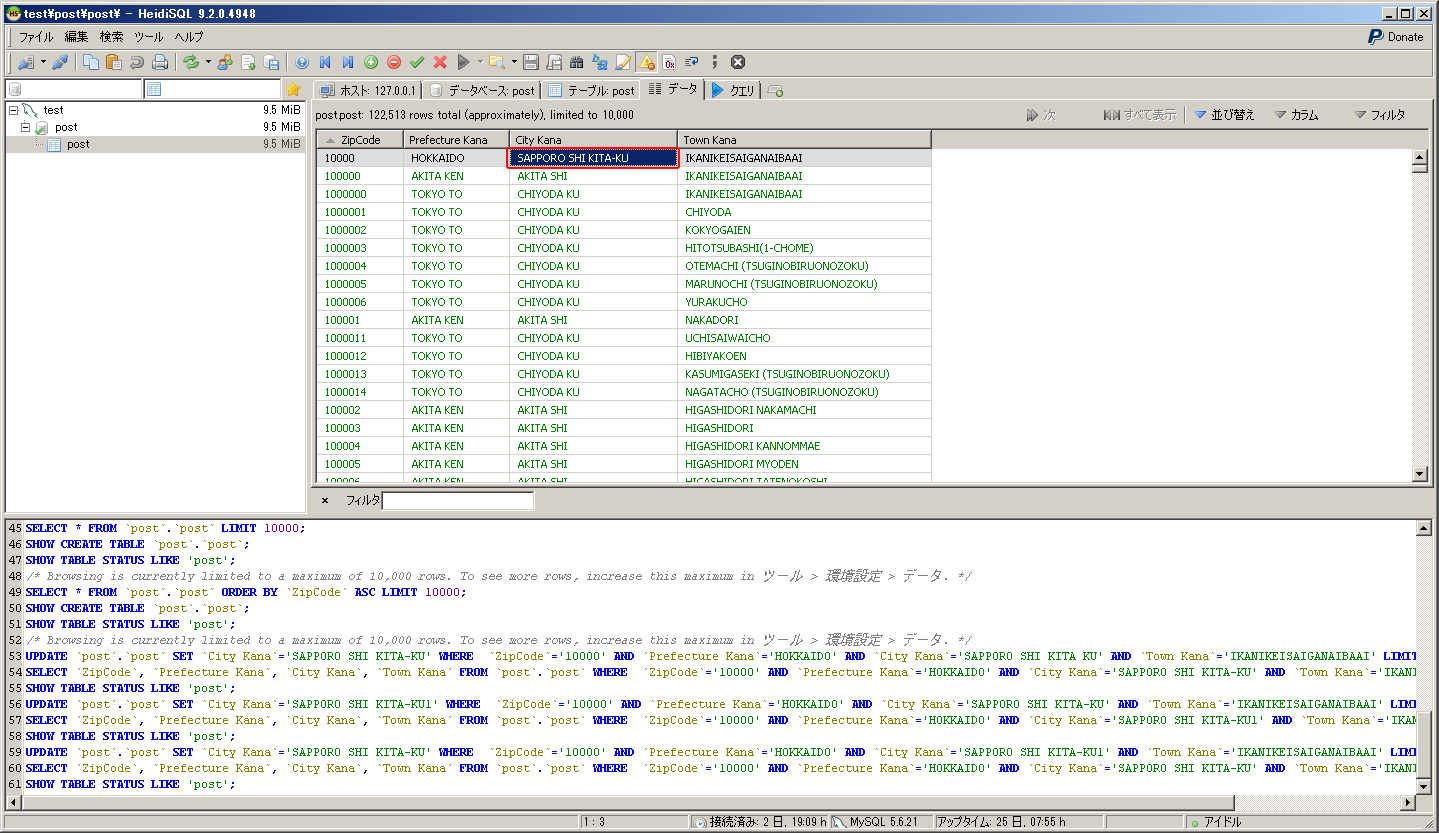
Task: Open the dropdown arrow beside refresh icon
Action: [x=208, y=62]
